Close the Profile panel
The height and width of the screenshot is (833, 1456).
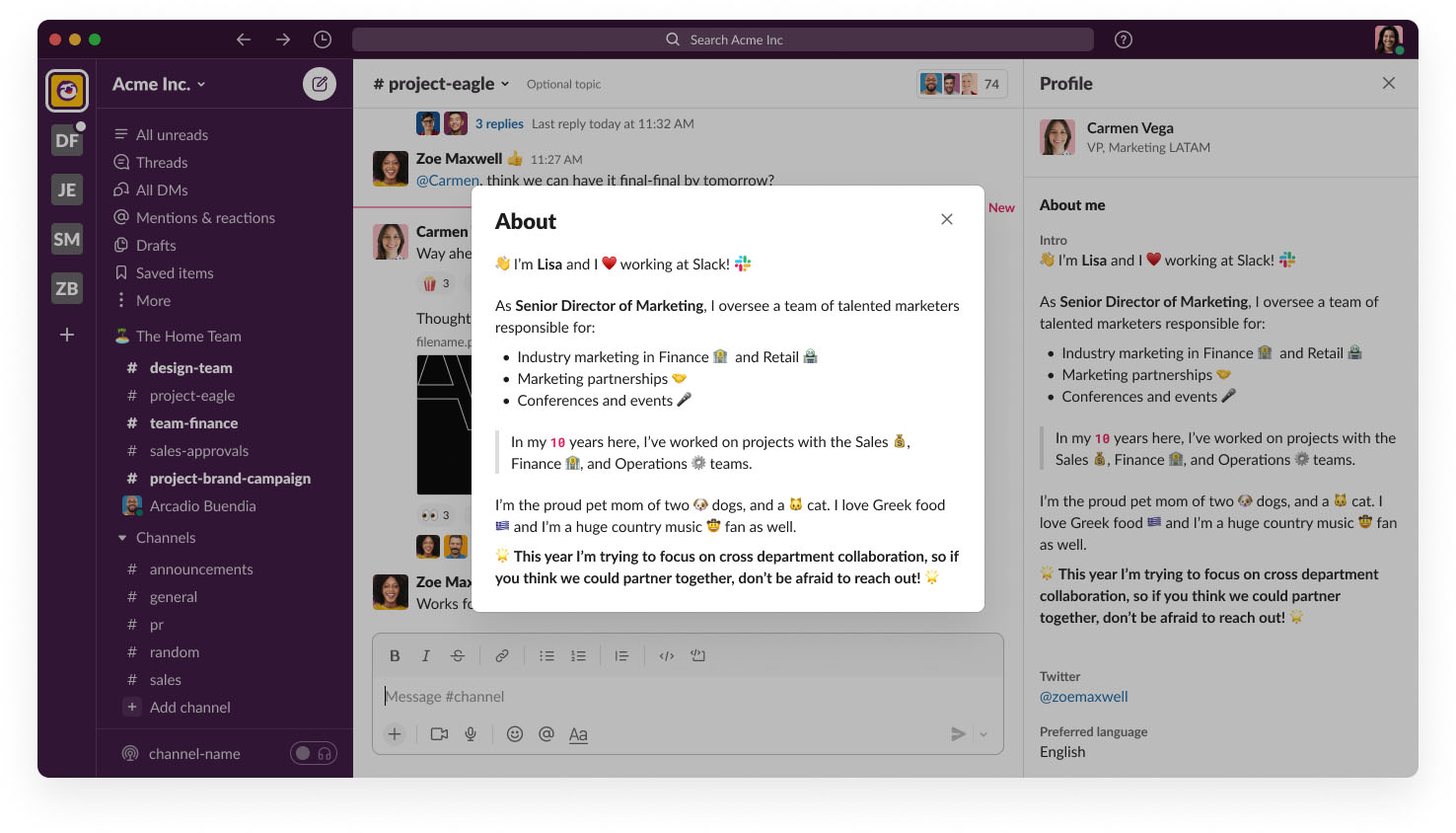tap(1389, 83)
